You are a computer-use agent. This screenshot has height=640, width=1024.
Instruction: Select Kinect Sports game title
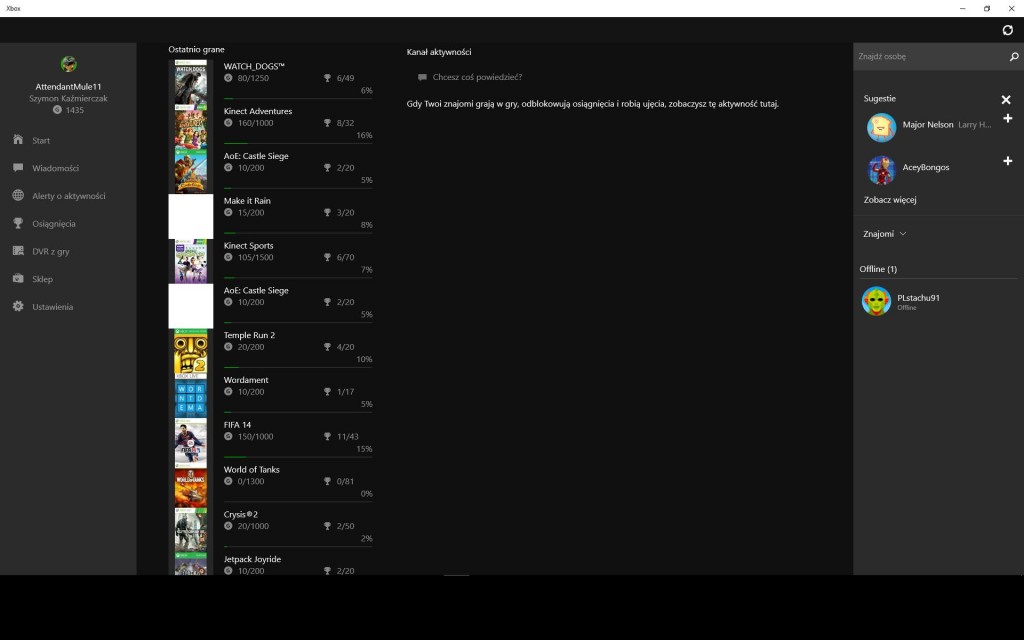point(248,246)
